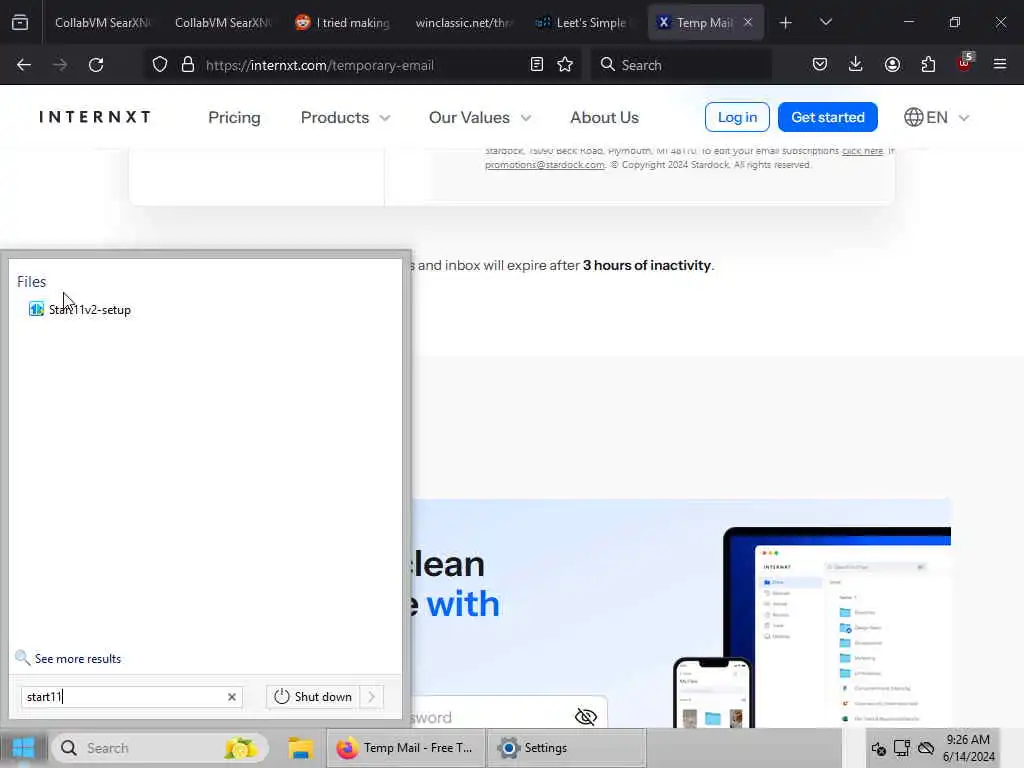Click See more results
The width and height of the screenshot is (1024, 768).
69,658
